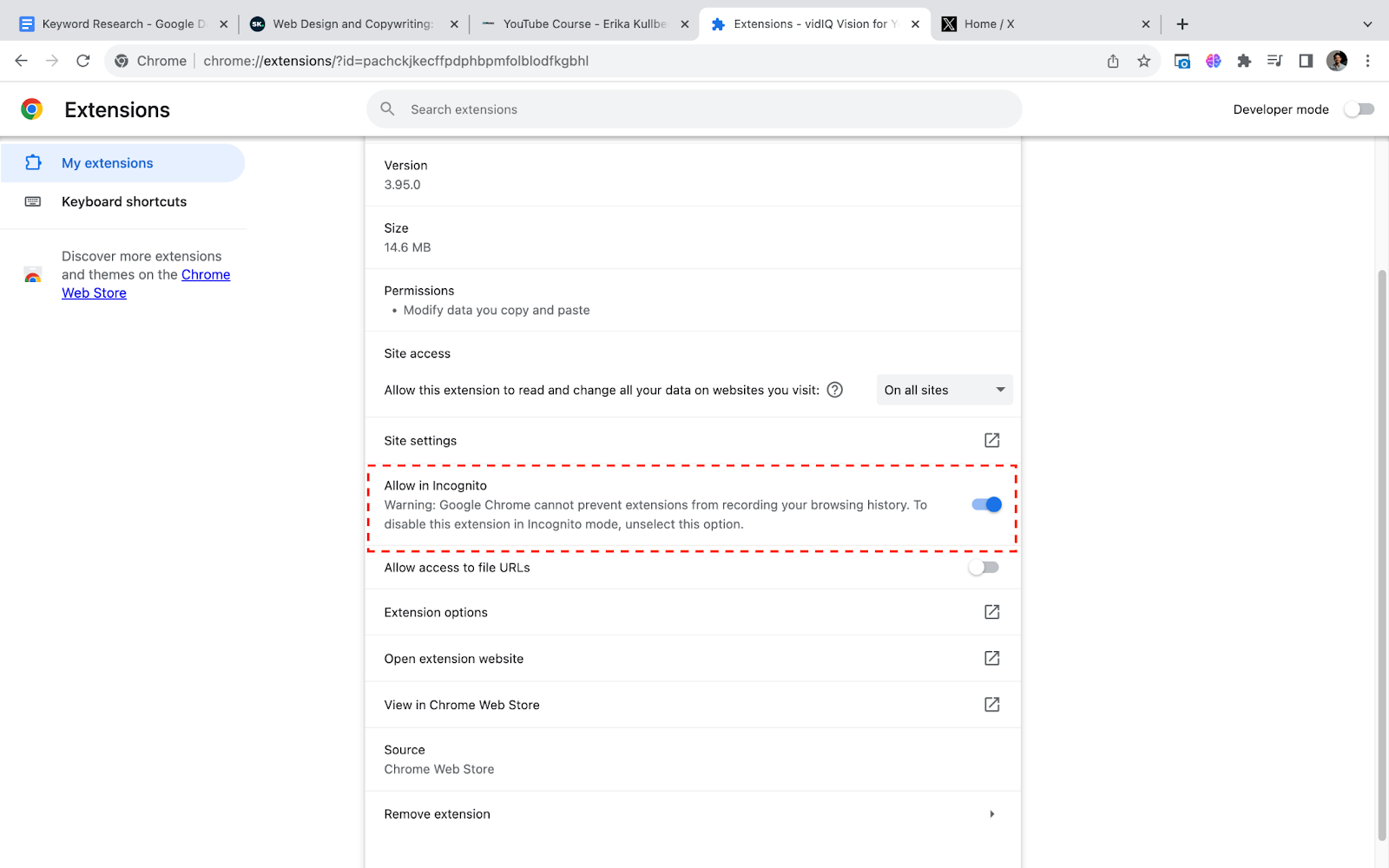This screenshot has width=1389, height=868.
Task: Open the profile avatar menu
Action: [1337, 61]
